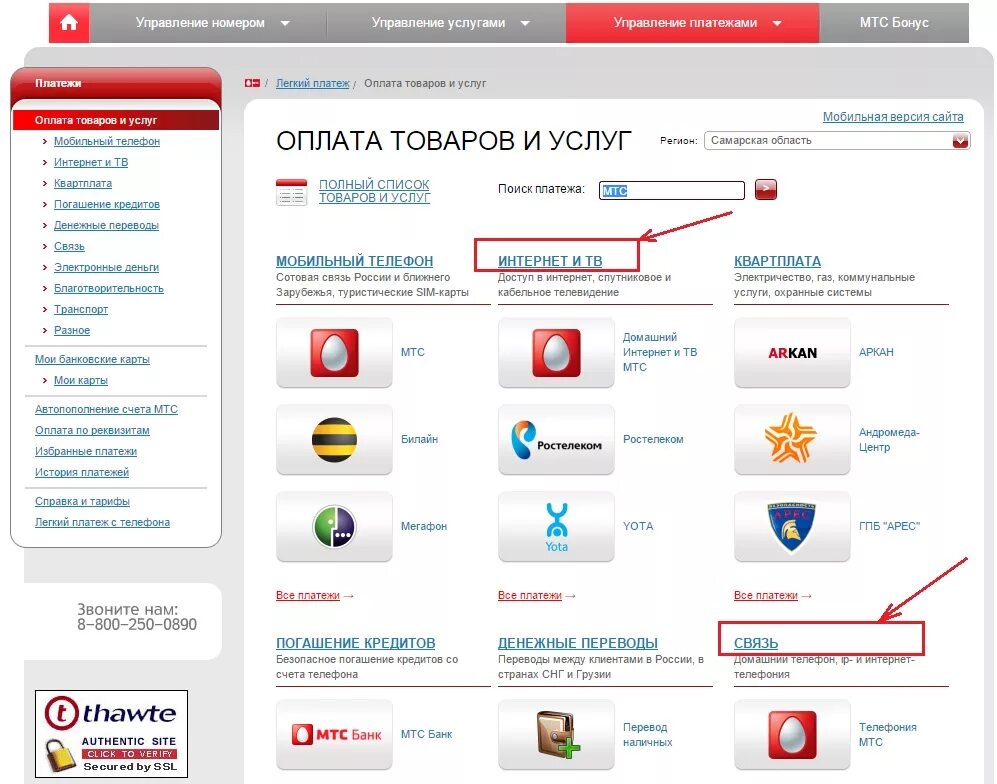Viewport: 997px width, 784px height.
Task: Open the ПОГАШЕНИЕ КРЕДИТОВ category heading
Action: point(355,643)
